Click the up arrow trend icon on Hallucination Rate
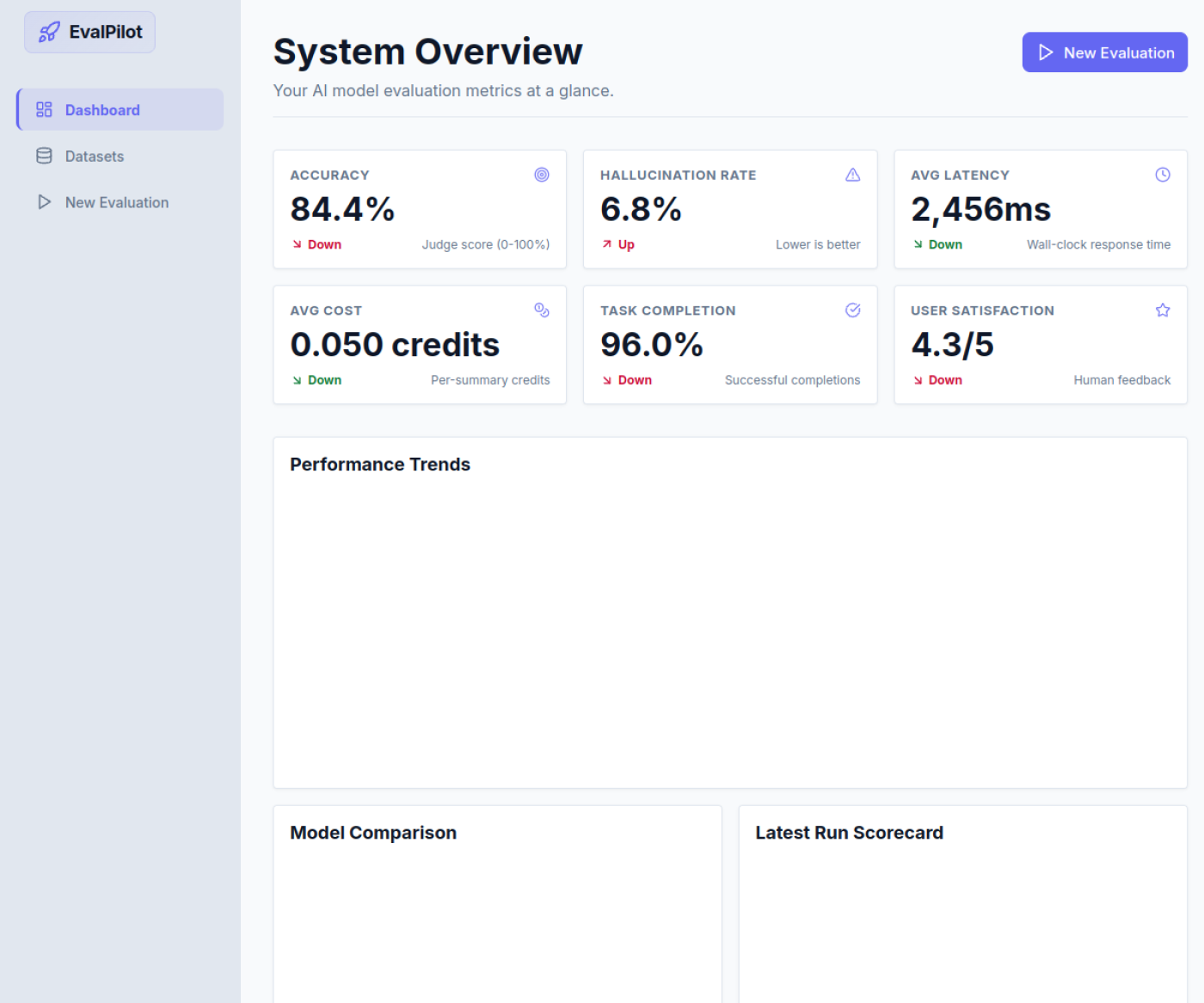Viewport: 1204px width, 1003px height. pyautogui.click(x=607, y=244)
